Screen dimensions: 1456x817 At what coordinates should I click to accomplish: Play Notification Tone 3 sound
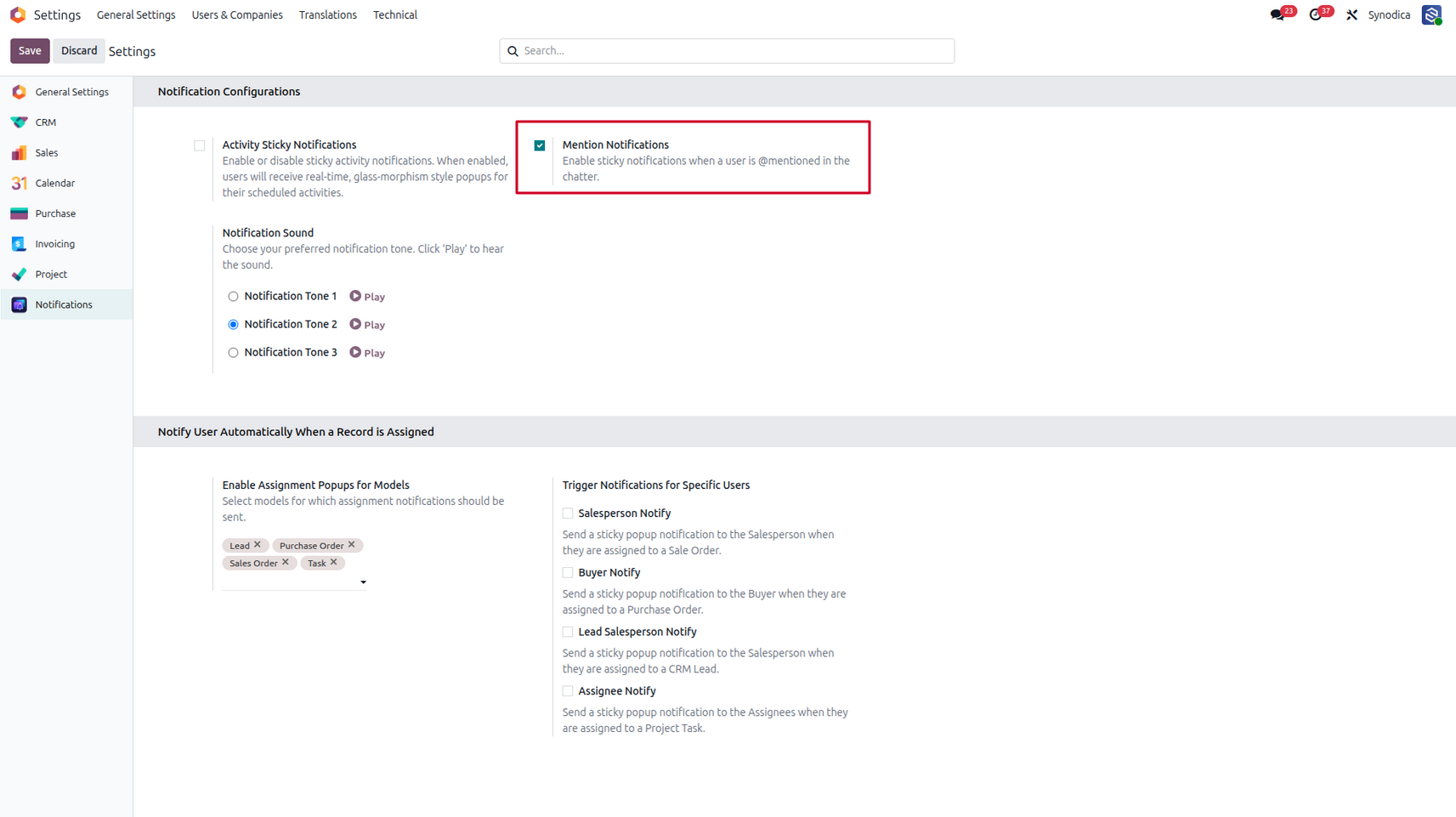click(x=367, y=353)
